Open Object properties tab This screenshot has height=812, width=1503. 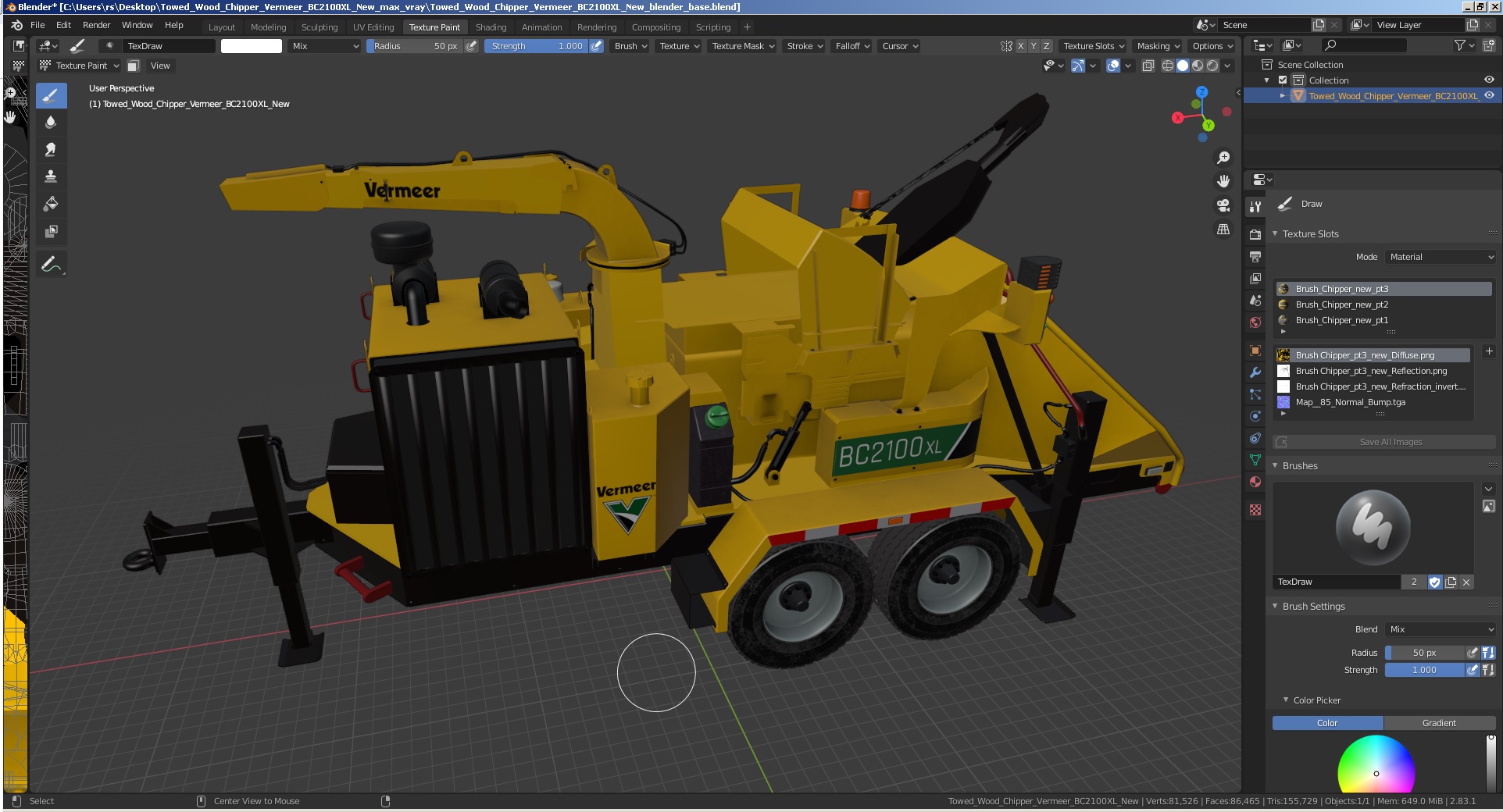point(1255,351)
